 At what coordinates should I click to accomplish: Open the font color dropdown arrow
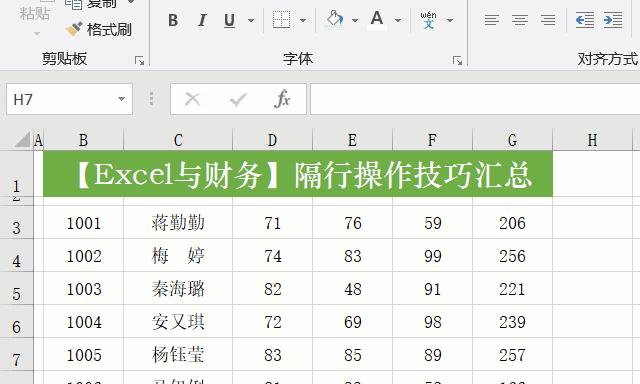click(x=398, y=20)
